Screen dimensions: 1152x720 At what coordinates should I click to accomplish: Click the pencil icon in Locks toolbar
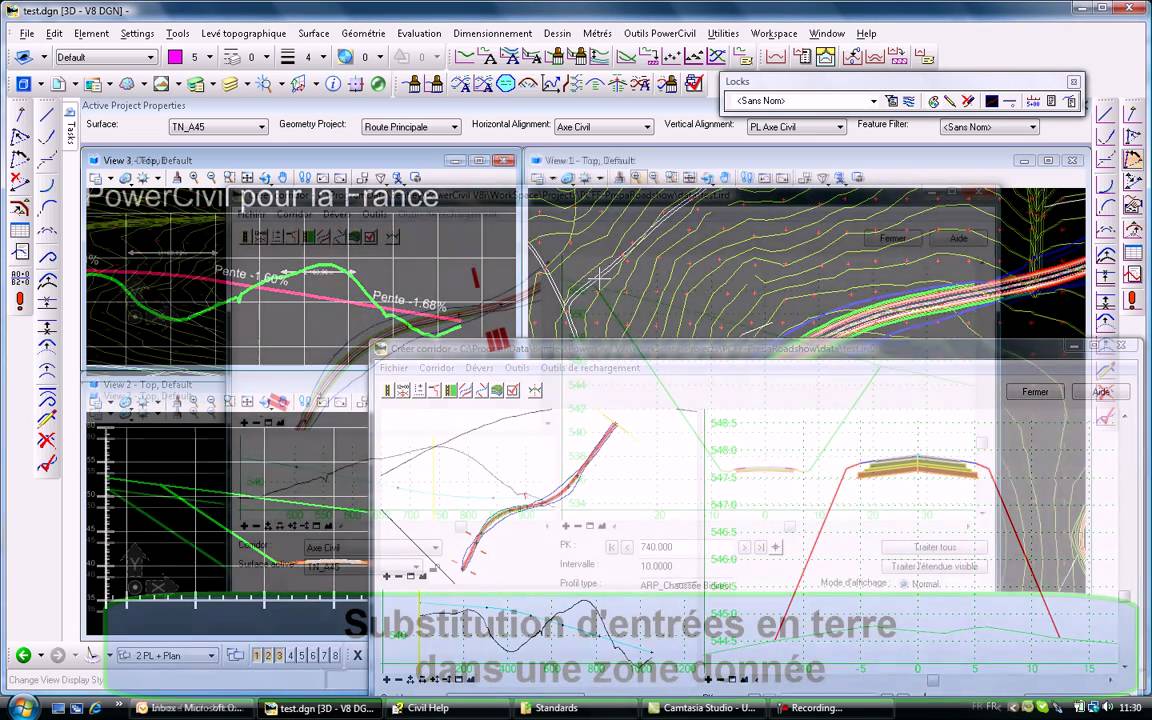coord(950,101)
